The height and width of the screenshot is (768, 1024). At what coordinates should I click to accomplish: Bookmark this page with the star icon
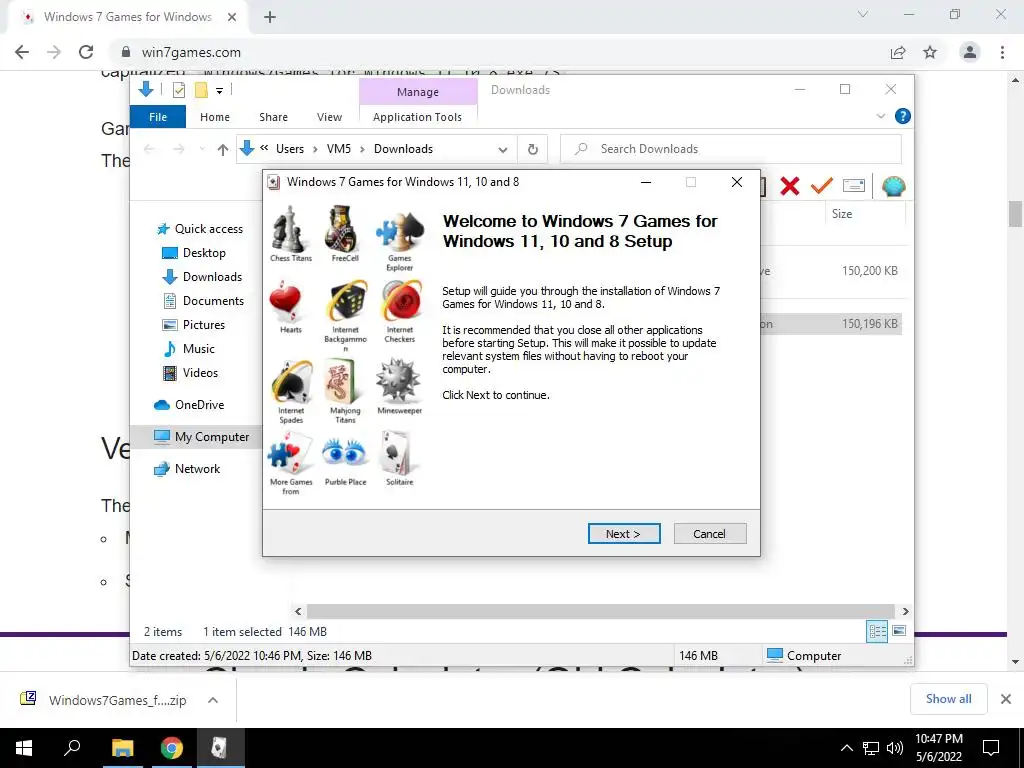930,52
